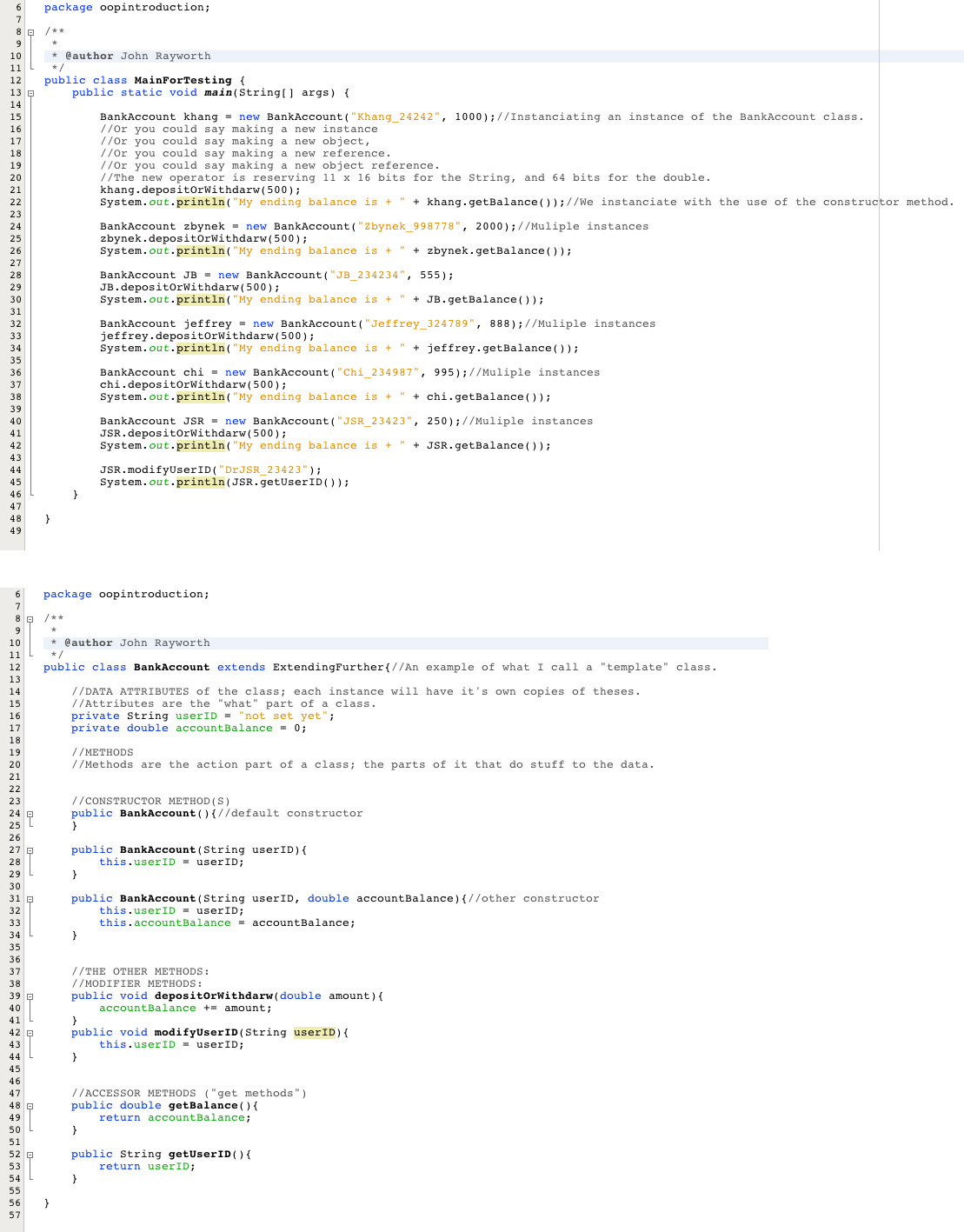Click the "DrJSR_23423" string argument

tap(263, 470)
